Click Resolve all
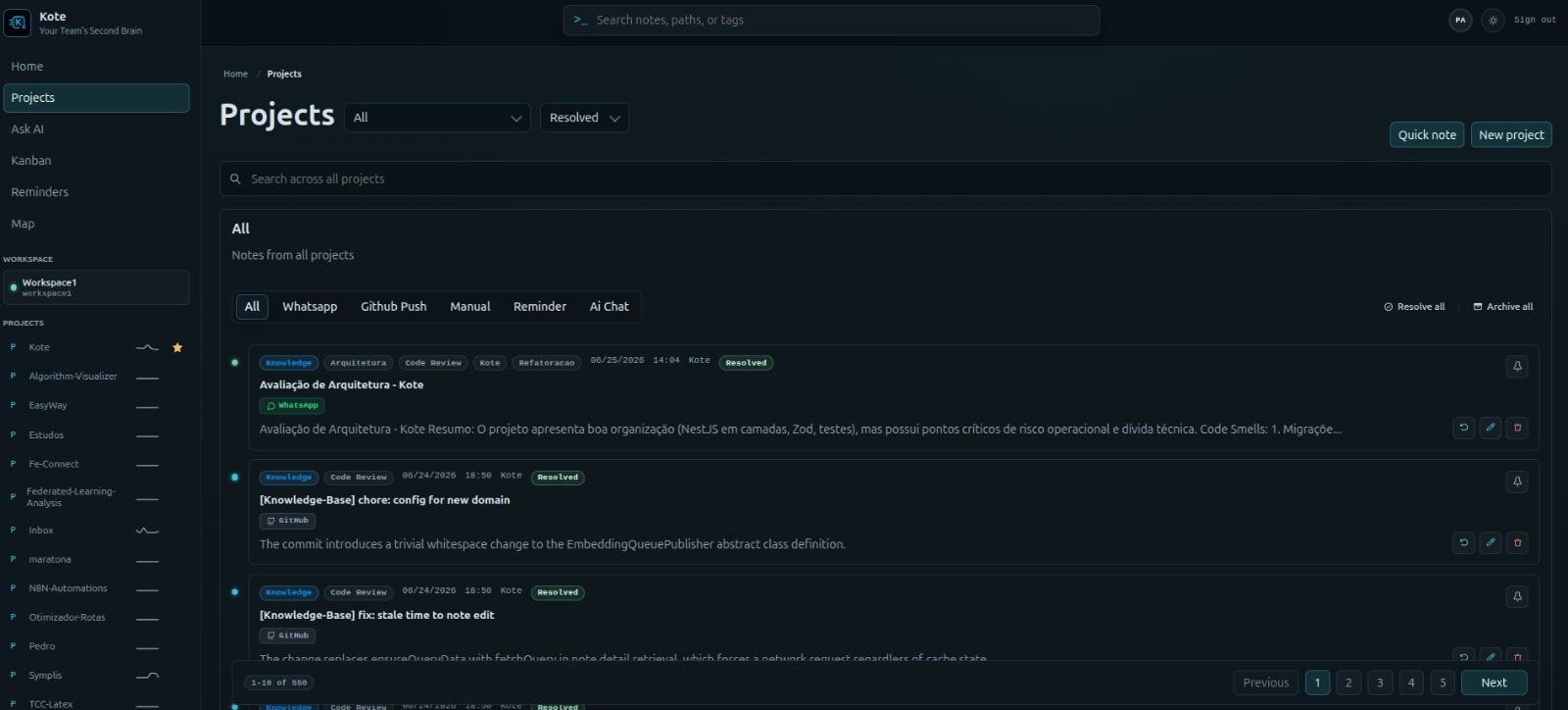 (x=1414, y=307)
